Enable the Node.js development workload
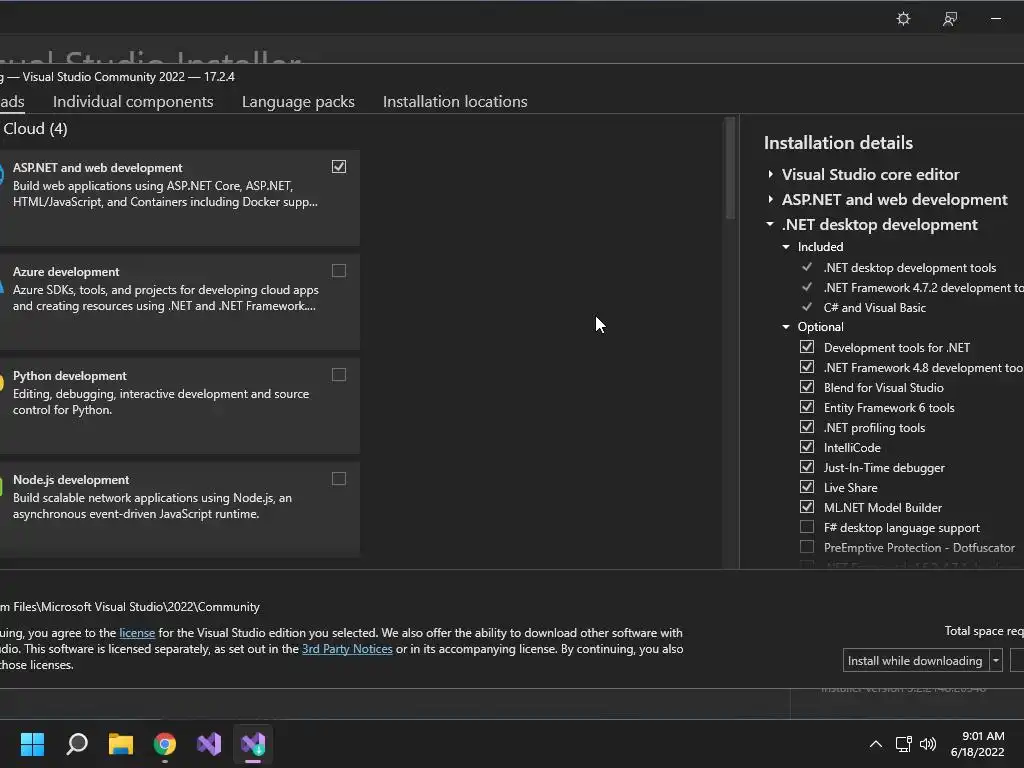 pyautogui.click(x=339, y=479)
